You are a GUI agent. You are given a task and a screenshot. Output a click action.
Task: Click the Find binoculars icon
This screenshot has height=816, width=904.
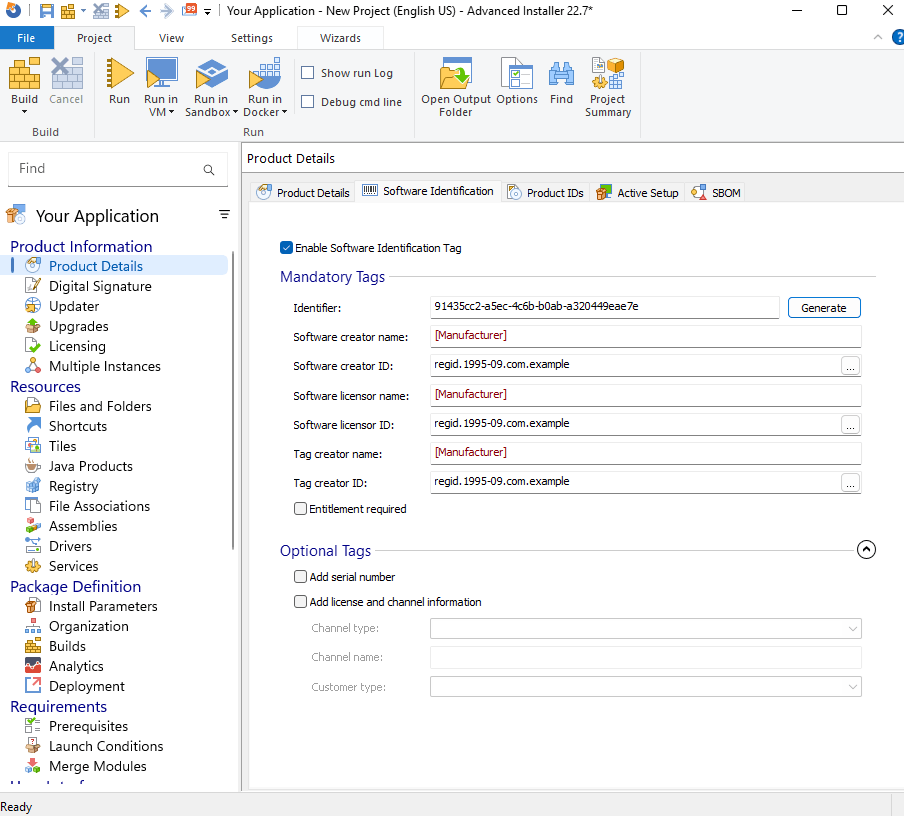(561, 75)
